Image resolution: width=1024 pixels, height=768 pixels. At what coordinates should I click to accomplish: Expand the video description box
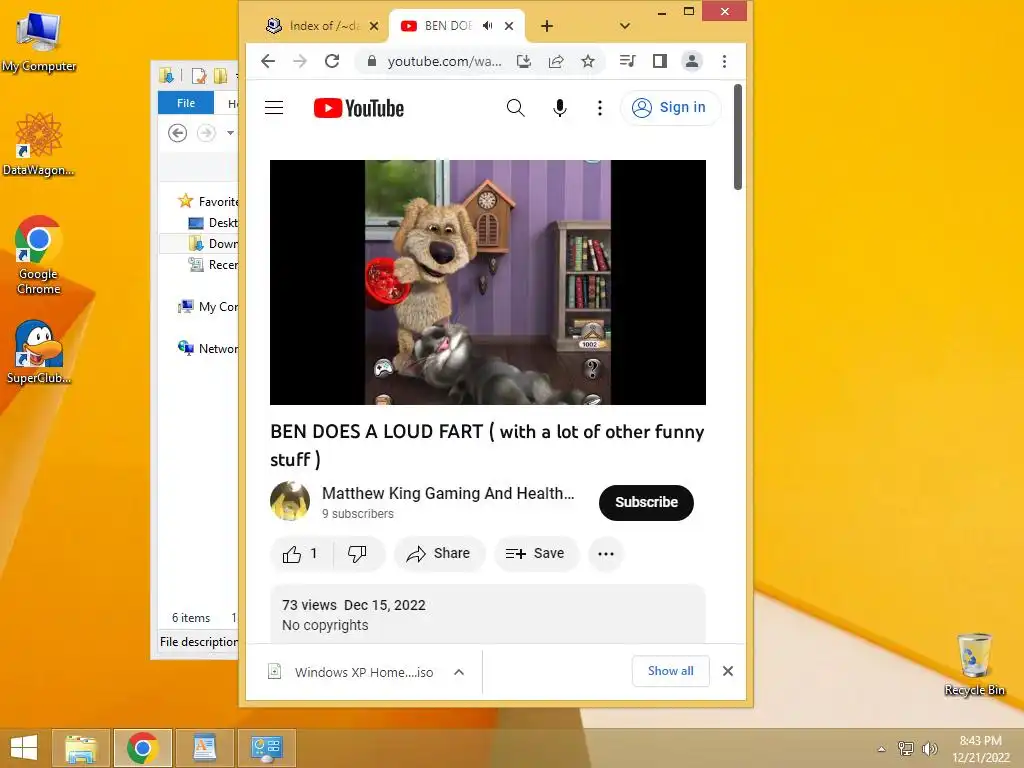click(x=488, y=615)
